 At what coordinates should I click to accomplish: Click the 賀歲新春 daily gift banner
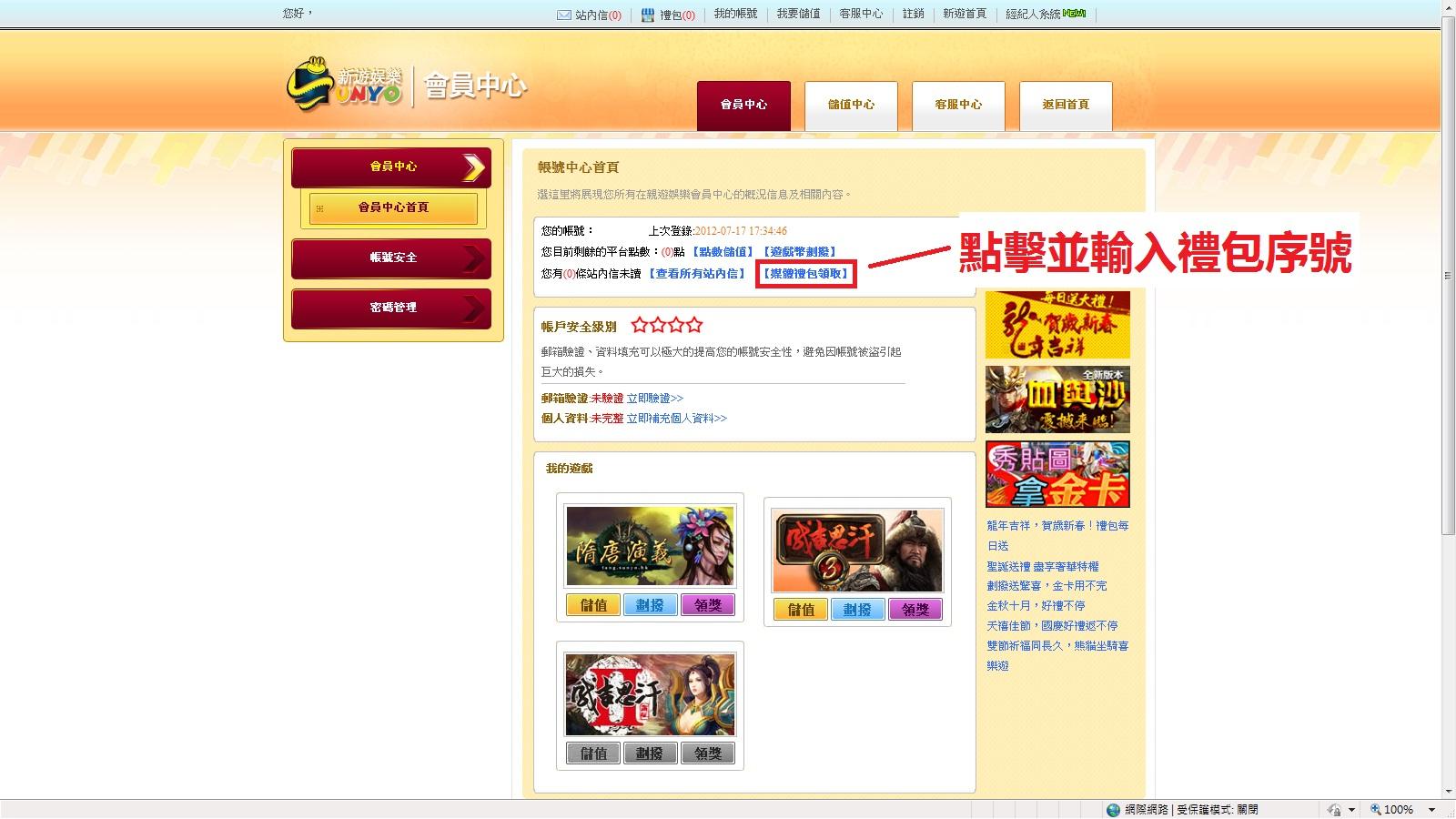1057,325
